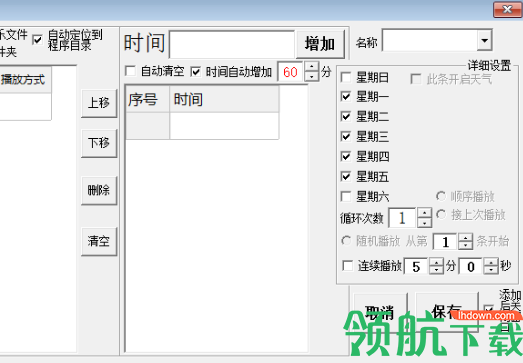
Task: Select the 随机播放 radio button
Action: 346,241
